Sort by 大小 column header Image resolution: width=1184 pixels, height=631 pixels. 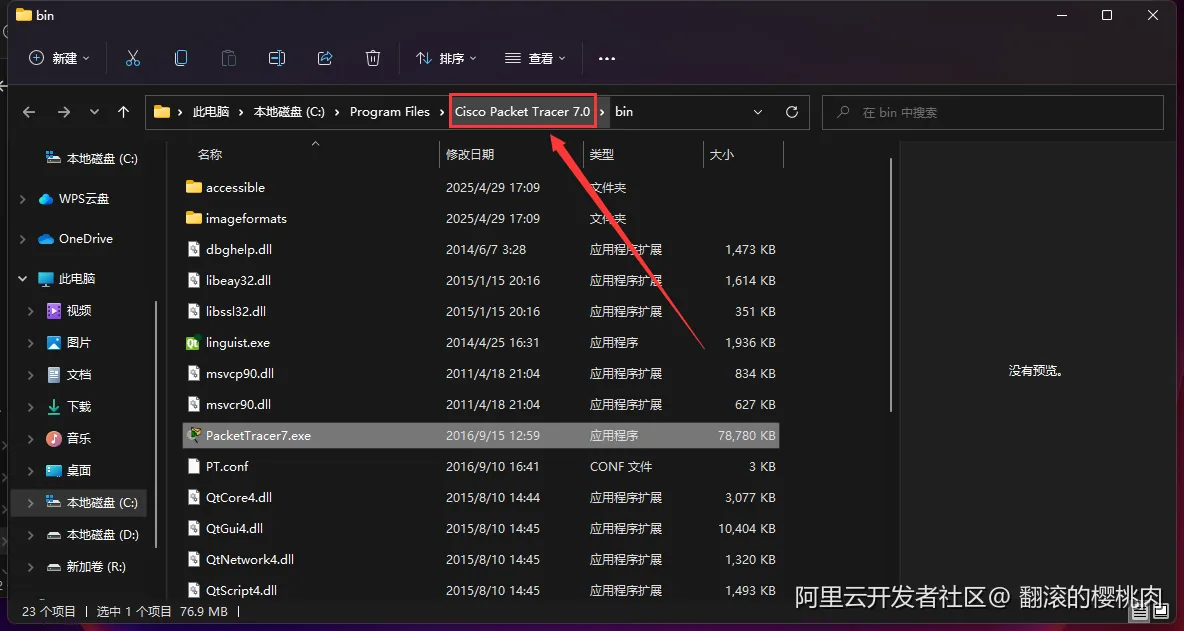point(722,154)
